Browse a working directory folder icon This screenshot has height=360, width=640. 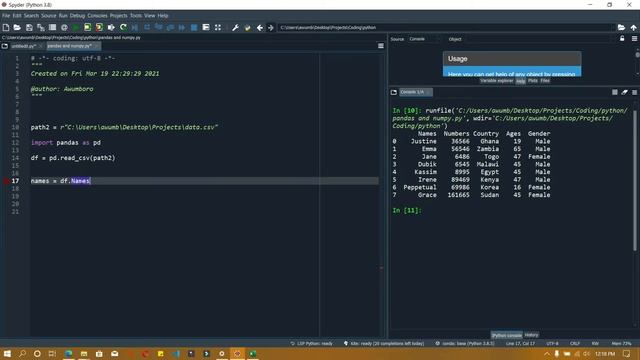[621, 27]
